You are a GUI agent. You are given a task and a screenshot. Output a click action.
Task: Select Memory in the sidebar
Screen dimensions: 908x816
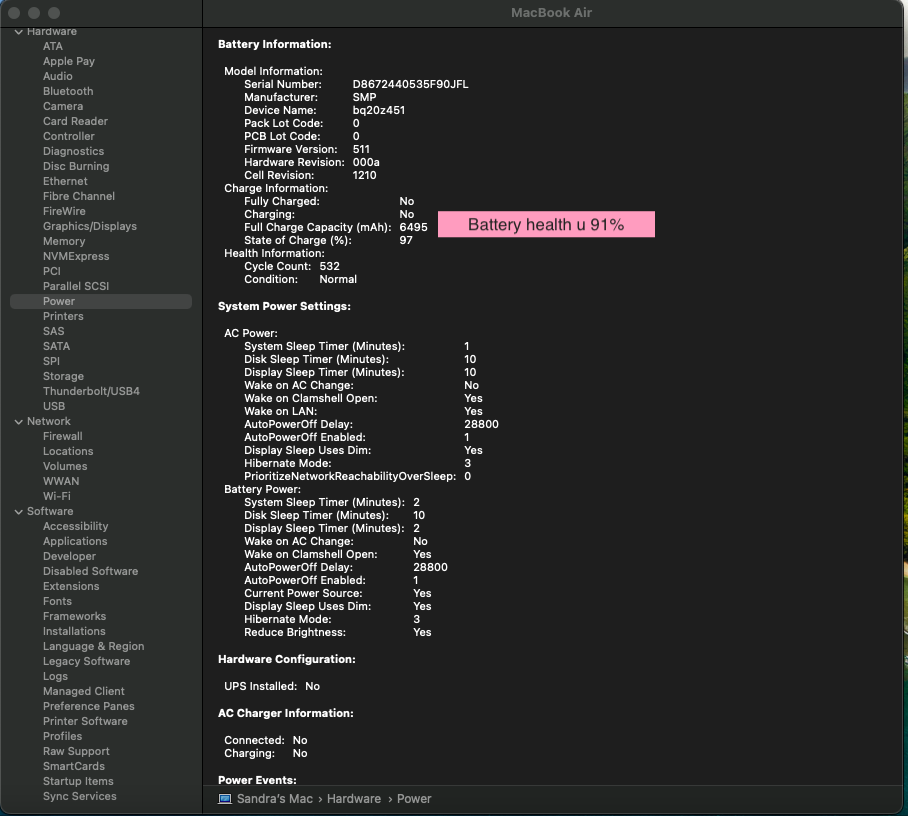(64, 241)
